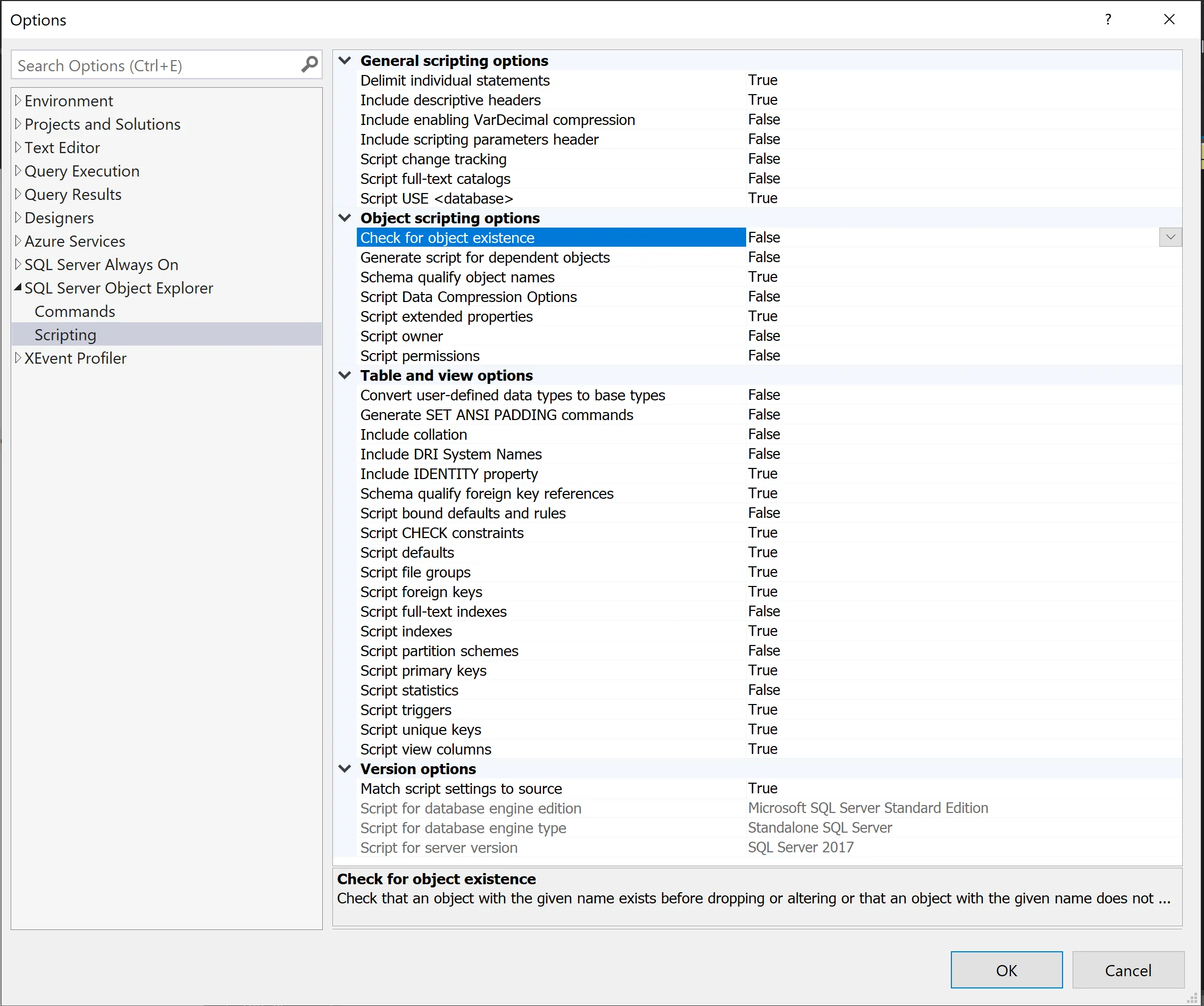
Task: Collapse General scripting options section
Action: click(345, 60)
